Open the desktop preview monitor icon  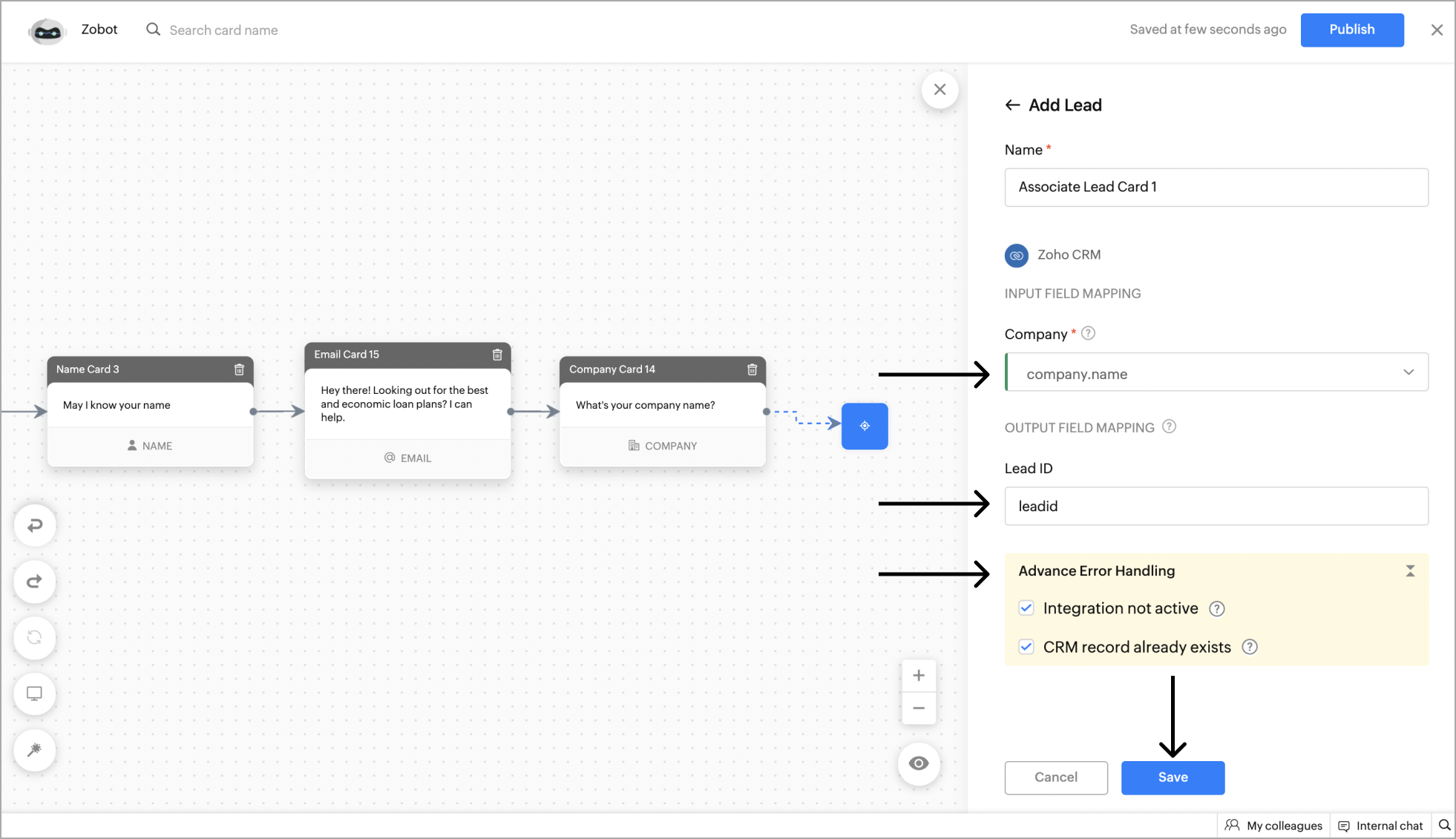click(35, 694)
